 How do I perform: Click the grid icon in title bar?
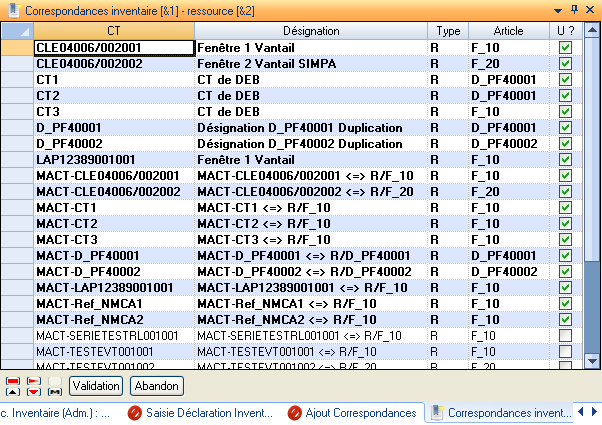coord(11,9)
